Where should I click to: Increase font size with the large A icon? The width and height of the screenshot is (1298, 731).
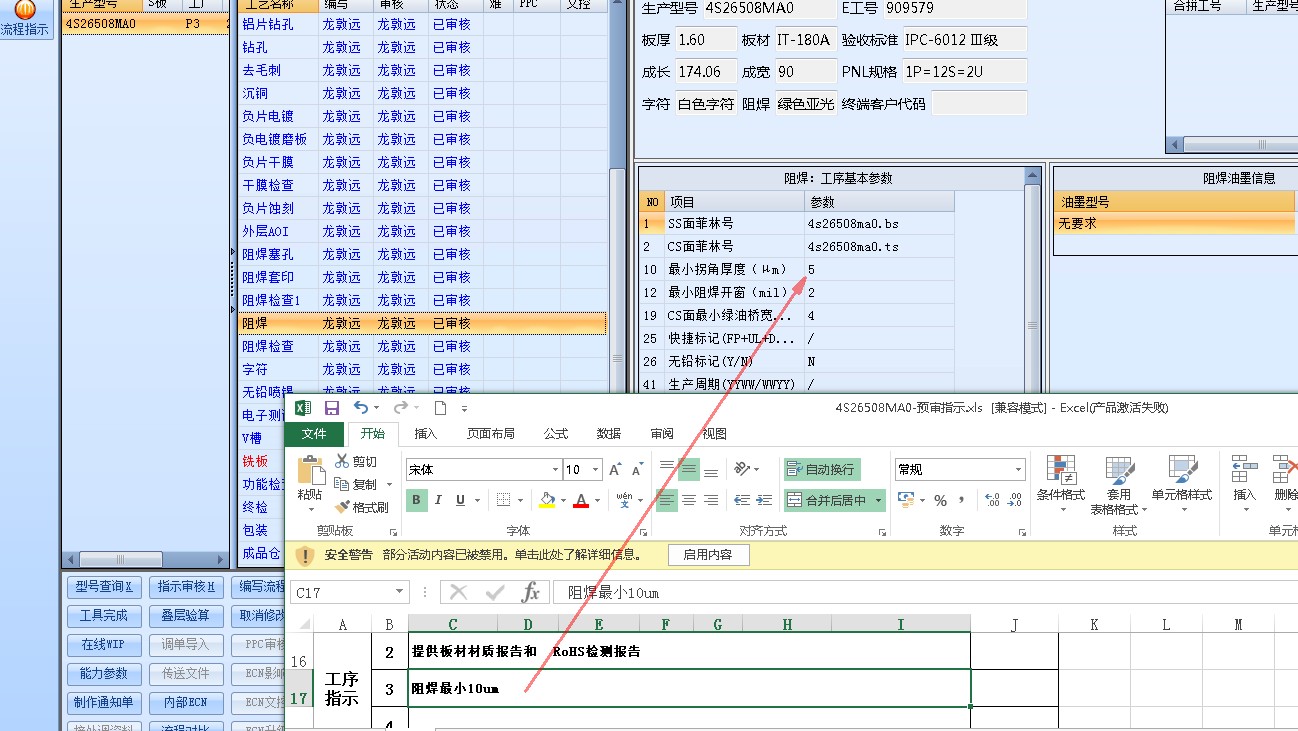click(x=615, y=469)
